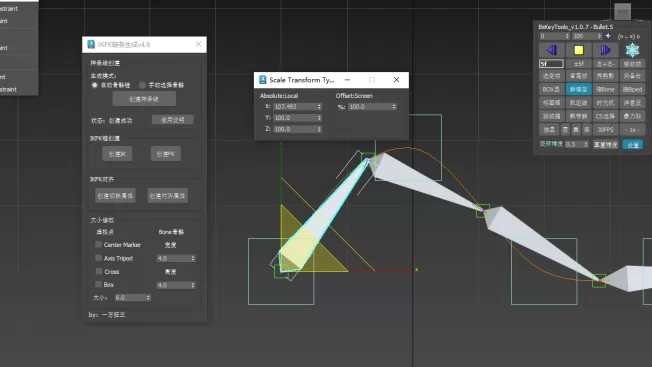Click the IKFK tool window title icon
This screenshot has width=652, height=367.
coord(91,44)
